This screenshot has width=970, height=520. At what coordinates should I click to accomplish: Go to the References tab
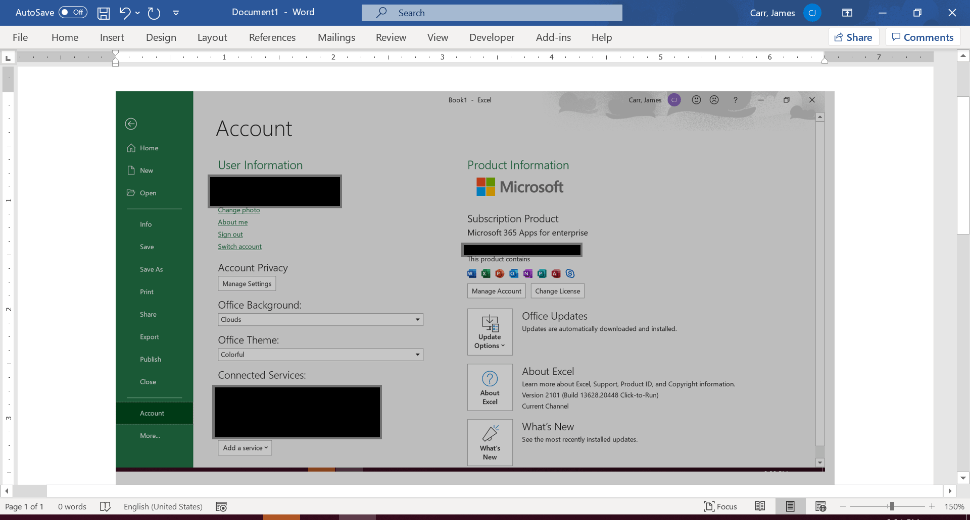click(x=272, y=37)
